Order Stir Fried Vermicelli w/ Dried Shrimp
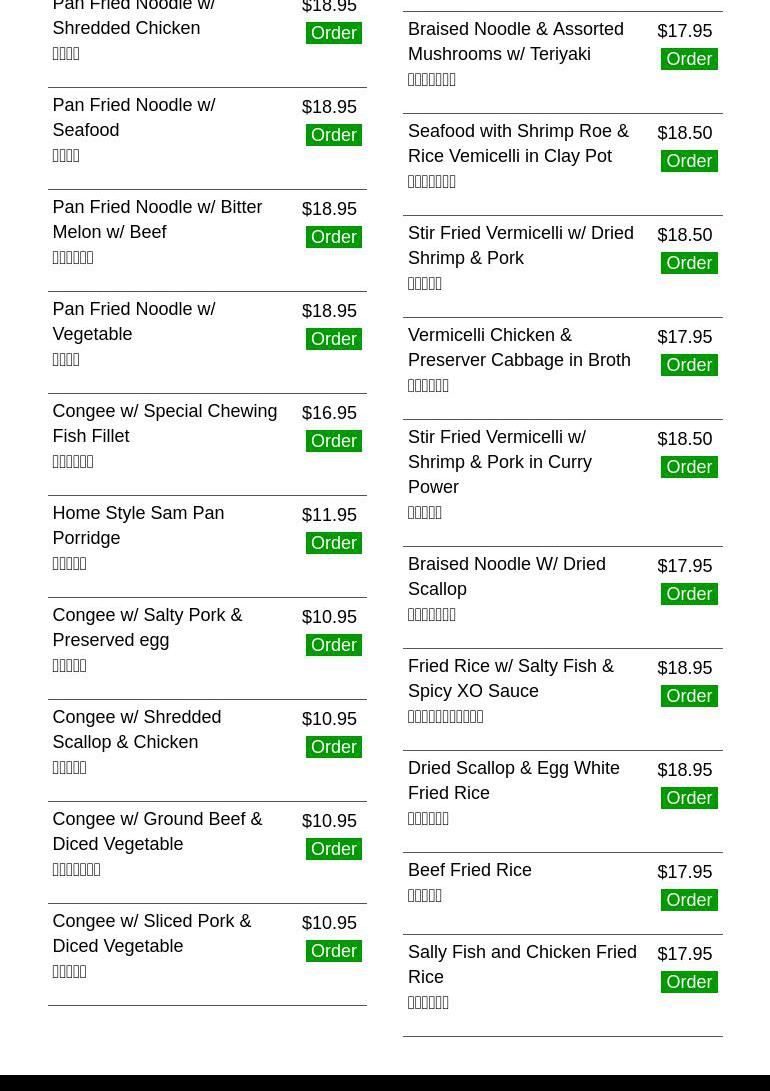 (x=689, y=263)
